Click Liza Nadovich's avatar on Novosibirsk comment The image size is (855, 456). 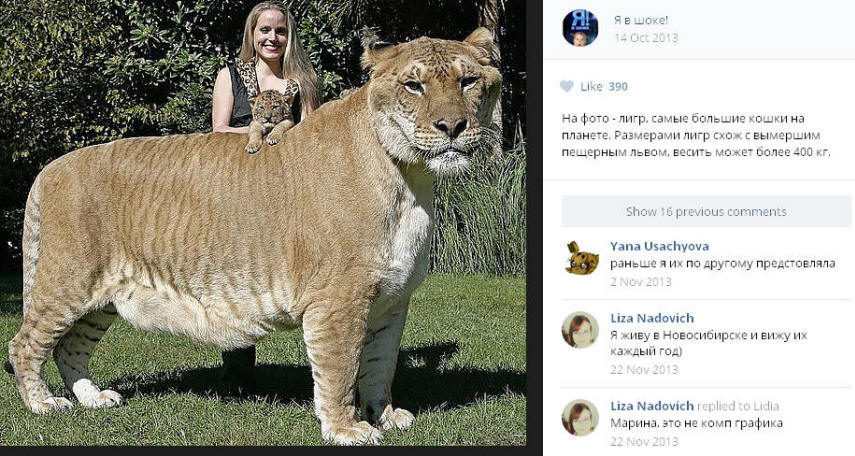click(580, 329)
